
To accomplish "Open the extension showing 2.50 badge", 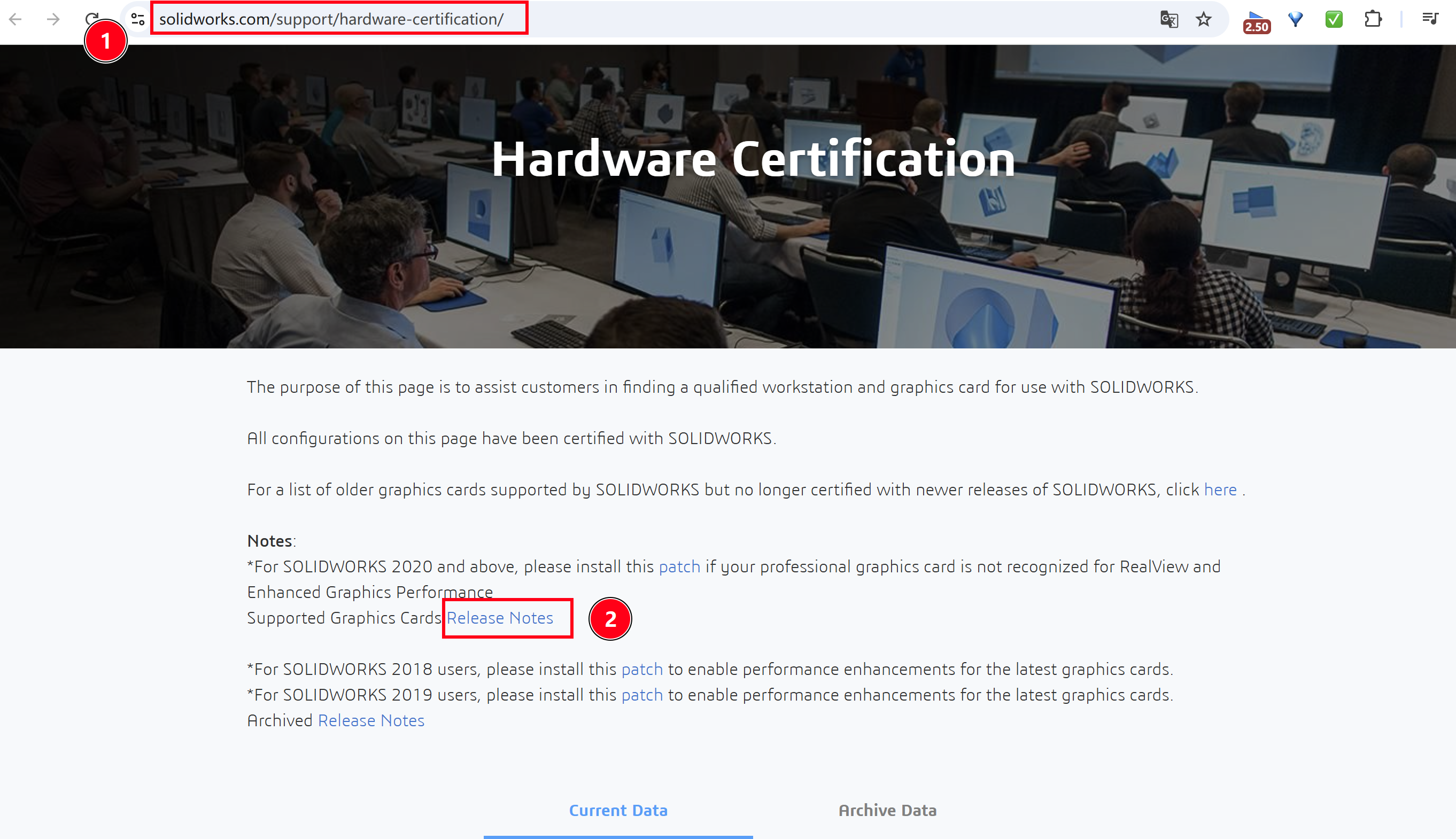I will coord(1257,21).
